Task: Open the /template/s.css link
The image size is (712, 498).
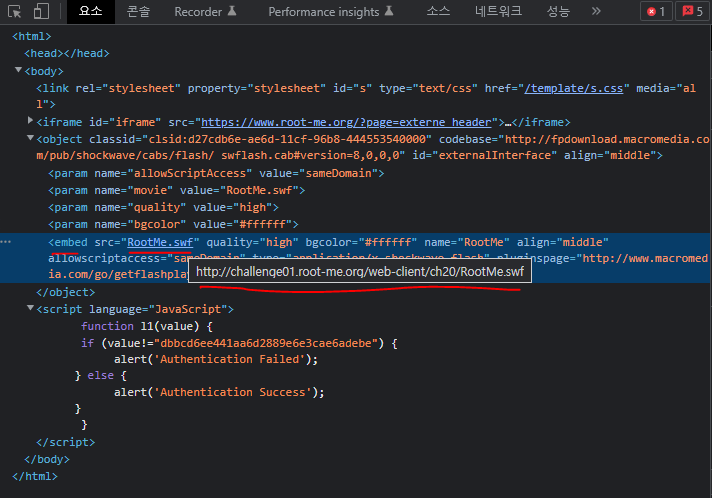Action: 574,88
